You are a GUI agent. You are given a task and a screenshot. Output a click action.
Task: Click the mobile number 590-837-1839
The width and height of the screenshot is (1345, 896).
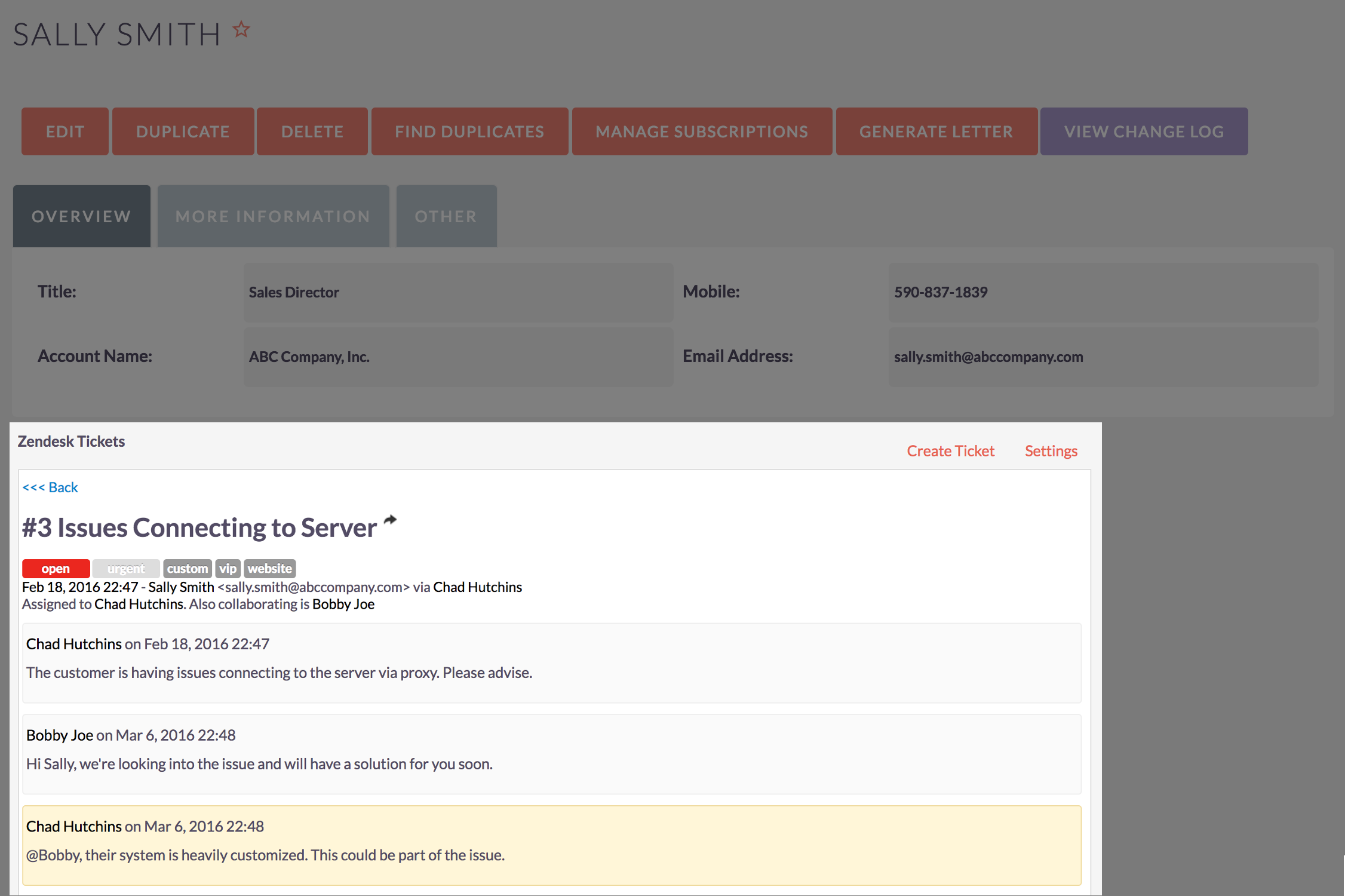click(941, 293)
